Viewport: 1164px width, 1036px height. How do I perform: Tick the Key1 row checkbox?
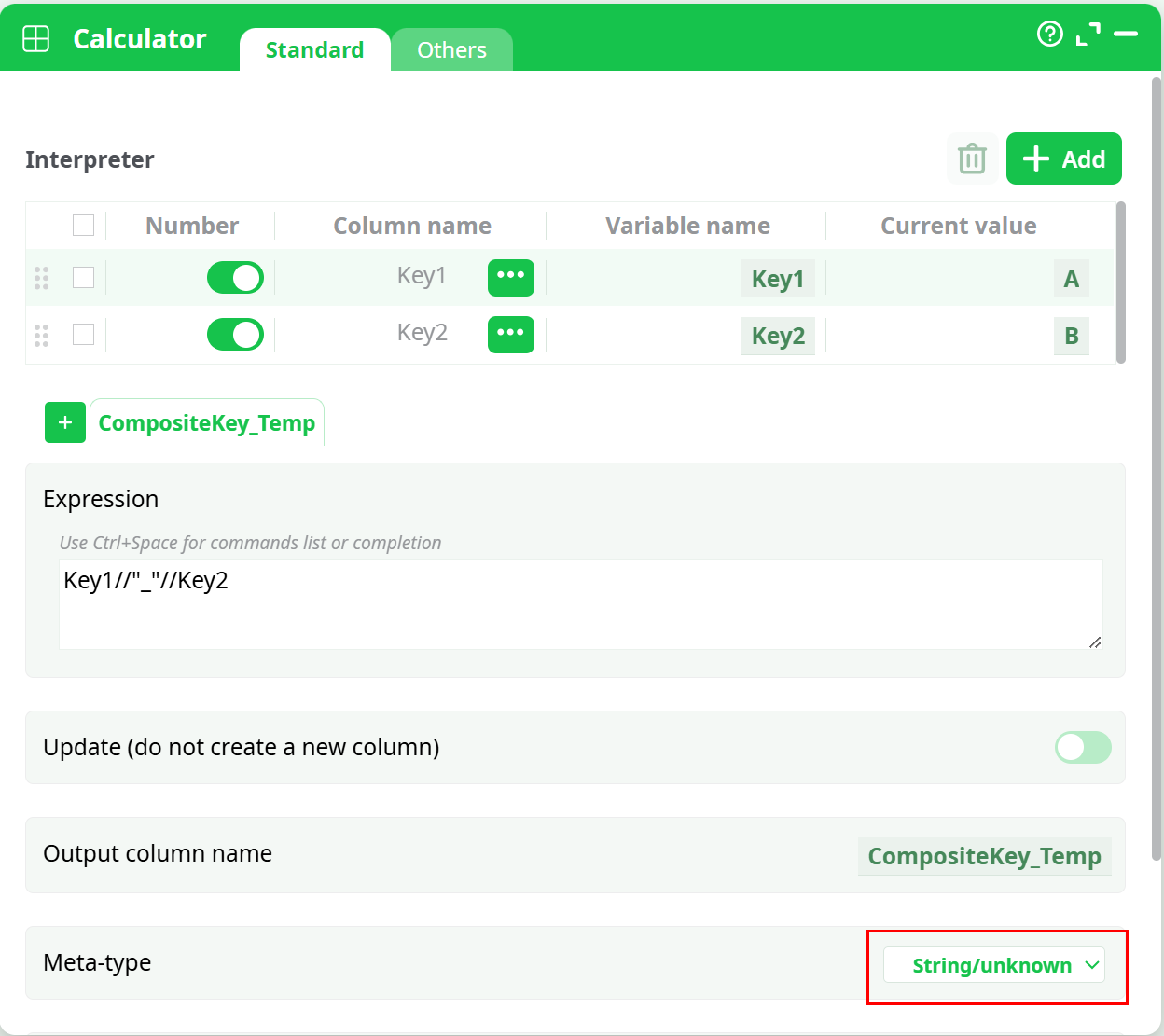pos(84,278)
